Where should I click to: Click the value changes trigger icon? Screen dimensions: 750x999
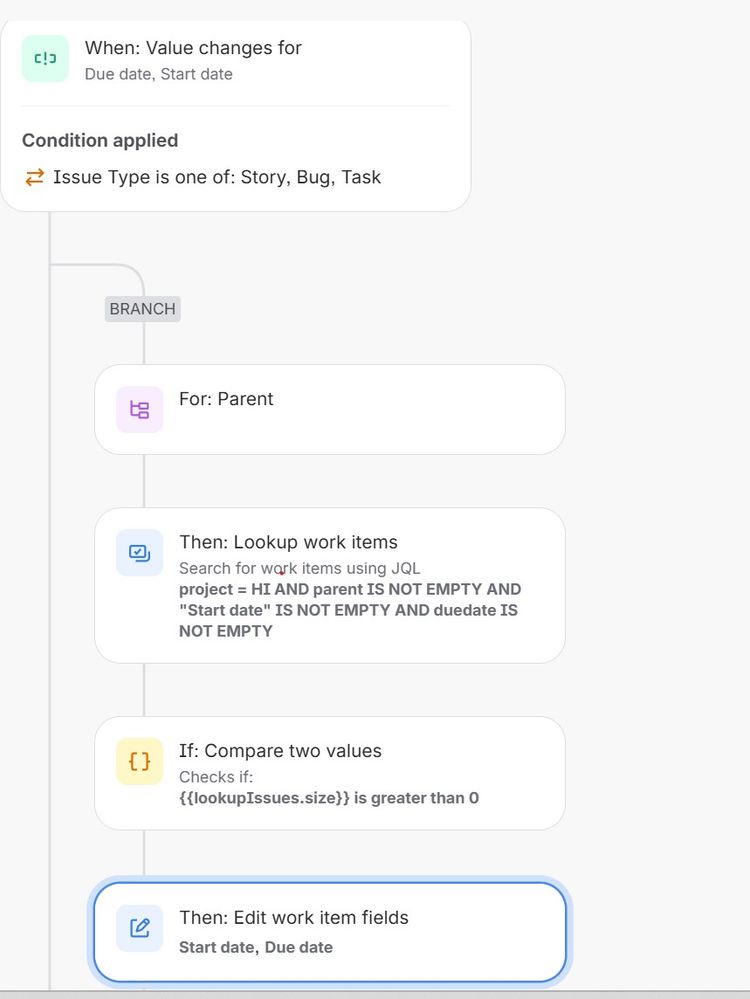(x=44, y=59)
